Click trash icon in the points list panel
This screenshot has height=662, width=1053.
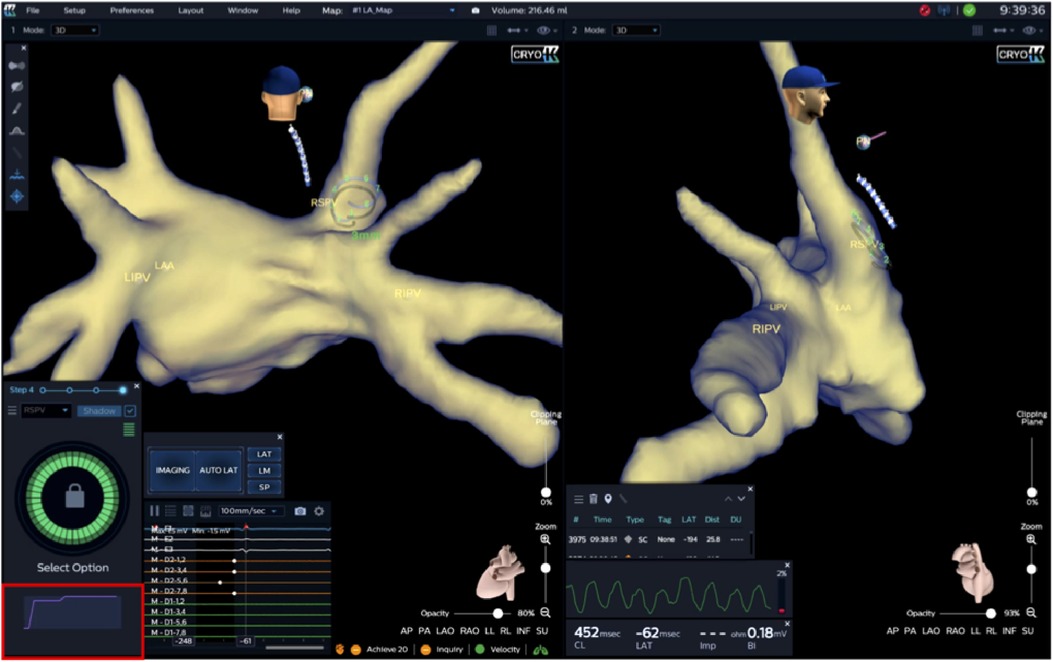click(x=592, y=498)
